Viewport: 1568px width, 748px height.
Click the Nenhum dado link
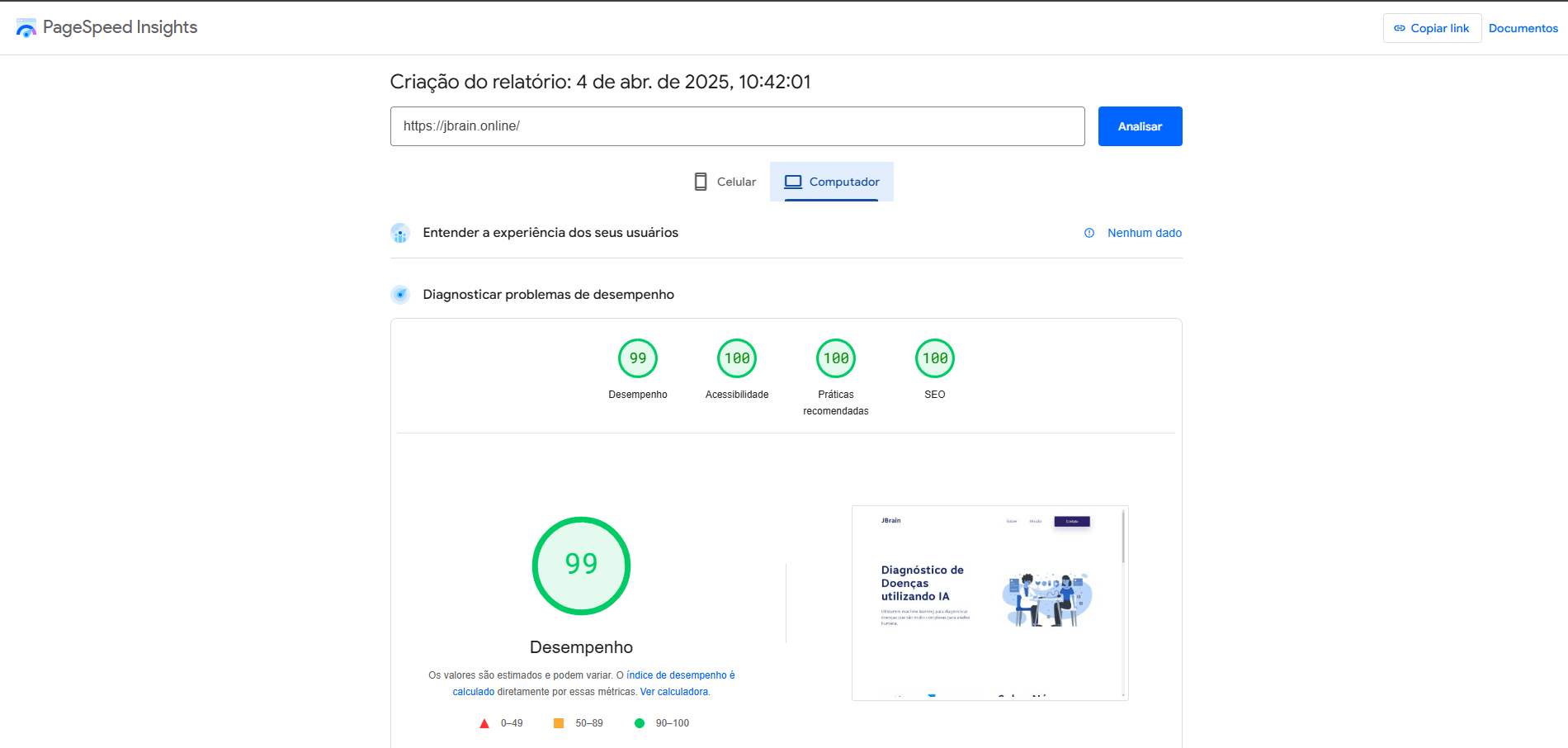pyautogui.click(x=1144, y=233)
